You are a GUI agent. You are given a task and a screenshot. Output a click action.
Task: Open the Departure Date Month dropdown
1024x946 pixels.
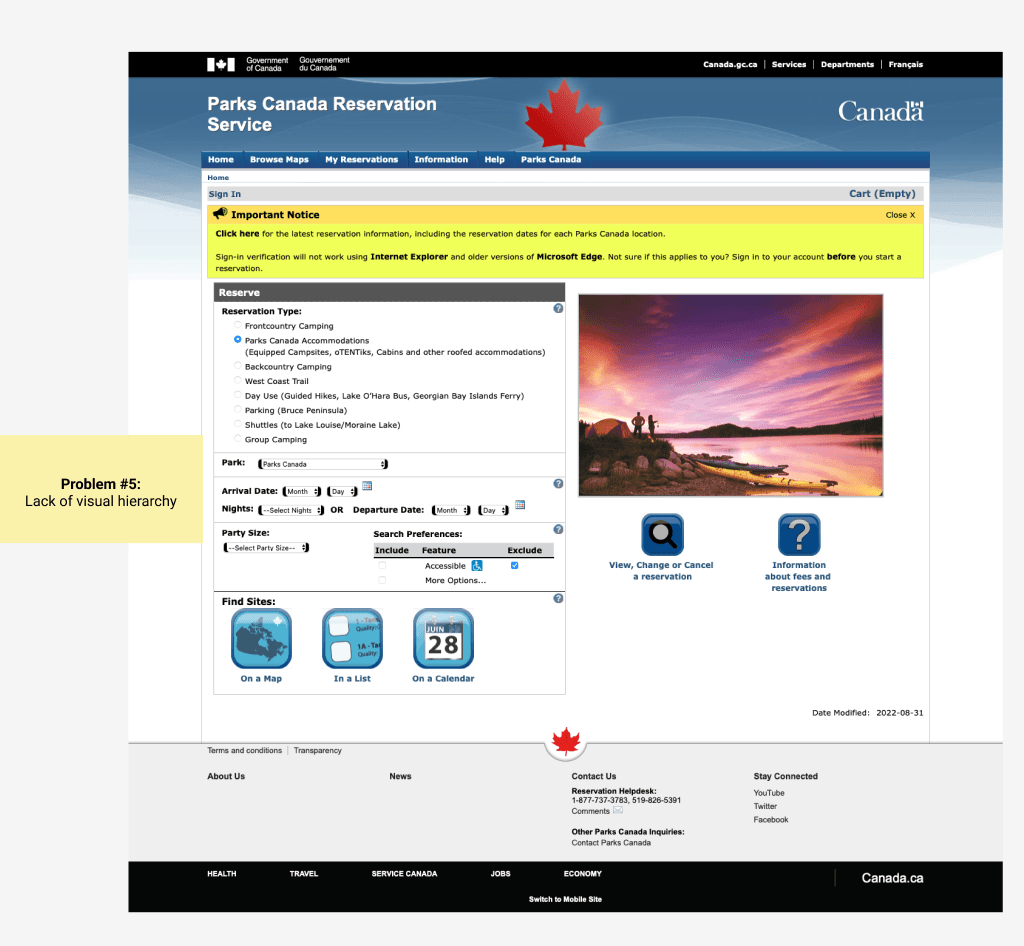coord(451,510)
